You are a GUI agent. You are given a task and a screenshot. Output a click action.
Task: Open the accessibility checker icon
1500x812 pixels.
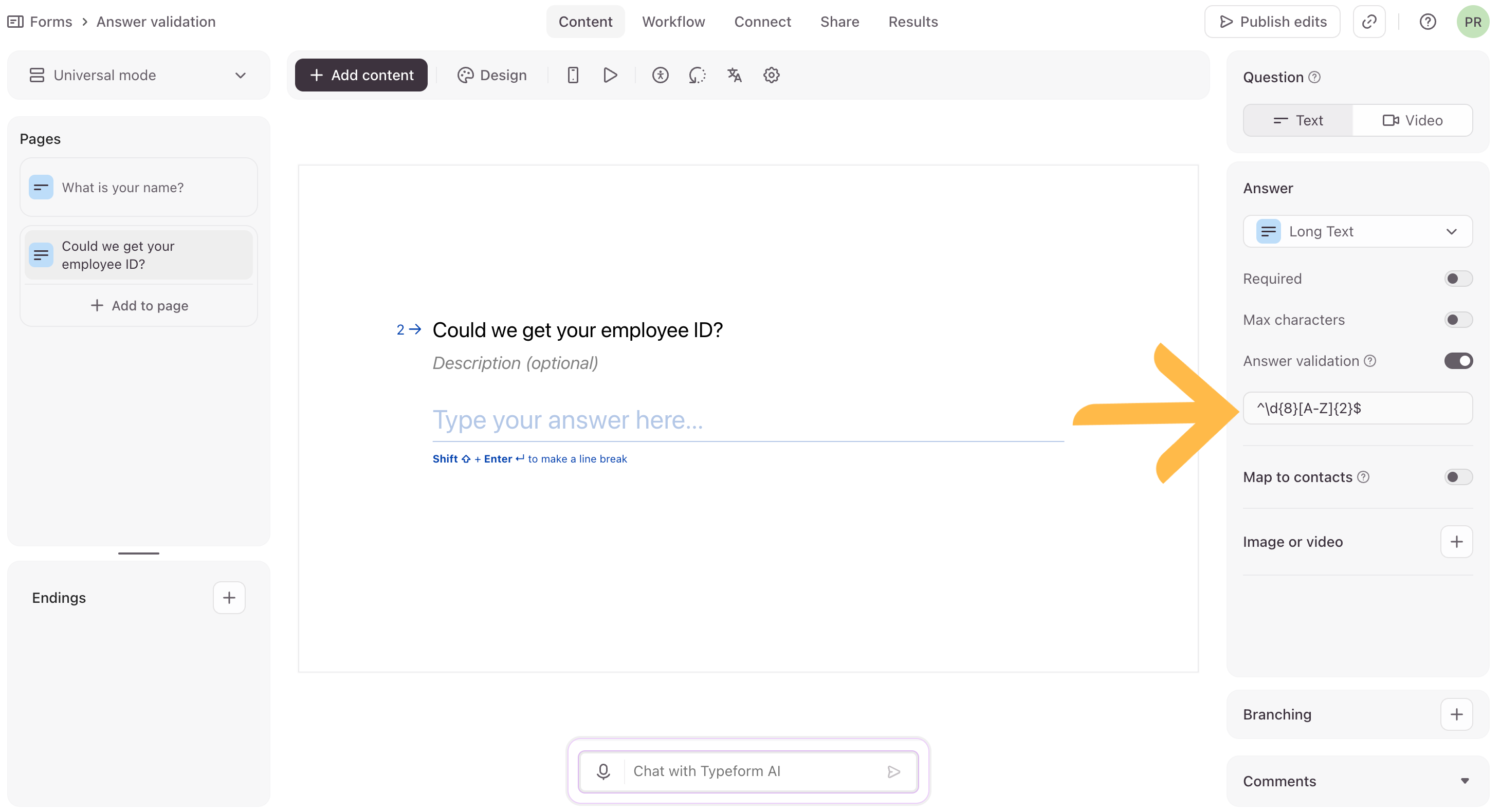point(660,75)
